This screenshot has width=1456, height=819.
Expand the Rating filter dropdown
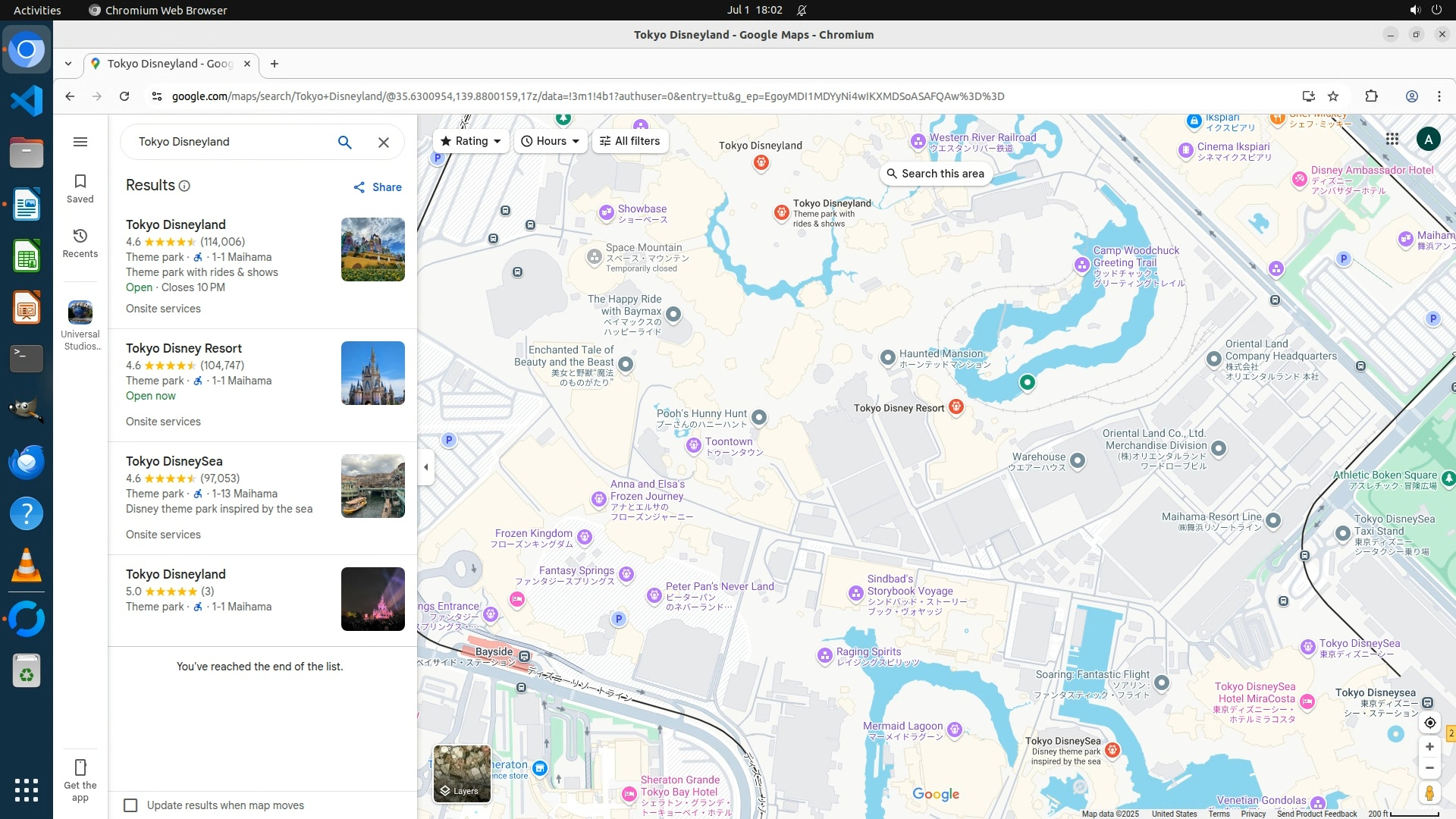[x=471, y=141]
